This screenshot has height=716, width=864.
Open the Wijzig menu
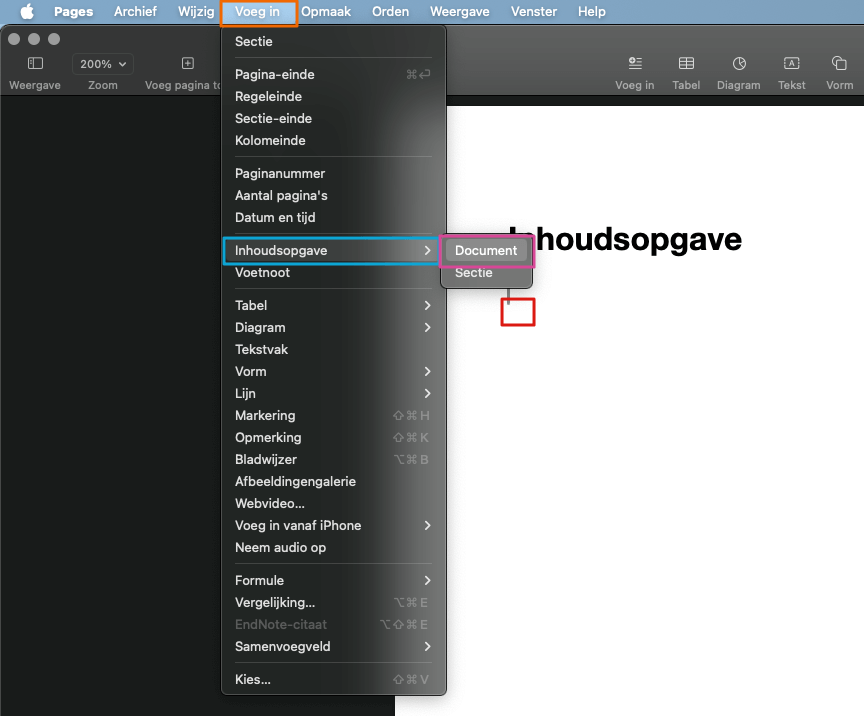pos(196,12)
